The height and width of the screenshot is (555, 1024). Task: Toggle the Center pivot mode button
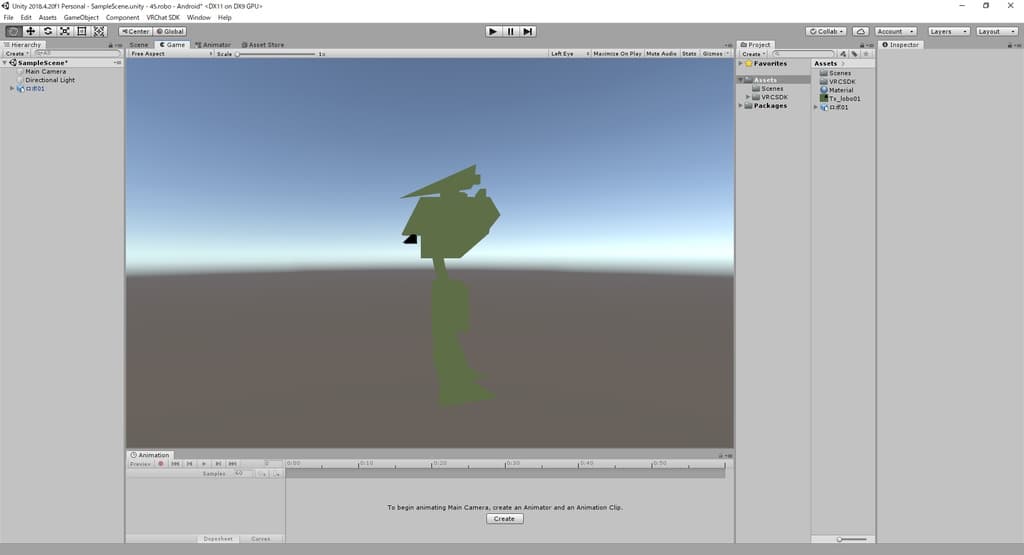click(135, 31)
